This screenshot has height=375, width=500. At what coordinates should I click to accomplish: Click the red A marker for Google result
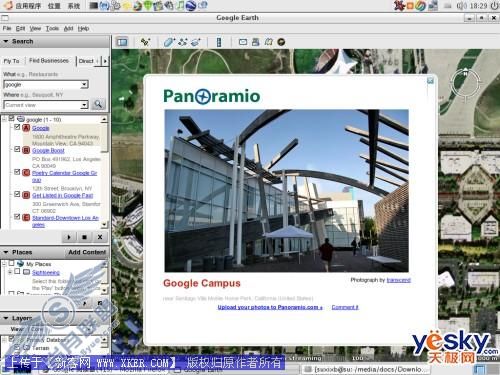[26, 128]
